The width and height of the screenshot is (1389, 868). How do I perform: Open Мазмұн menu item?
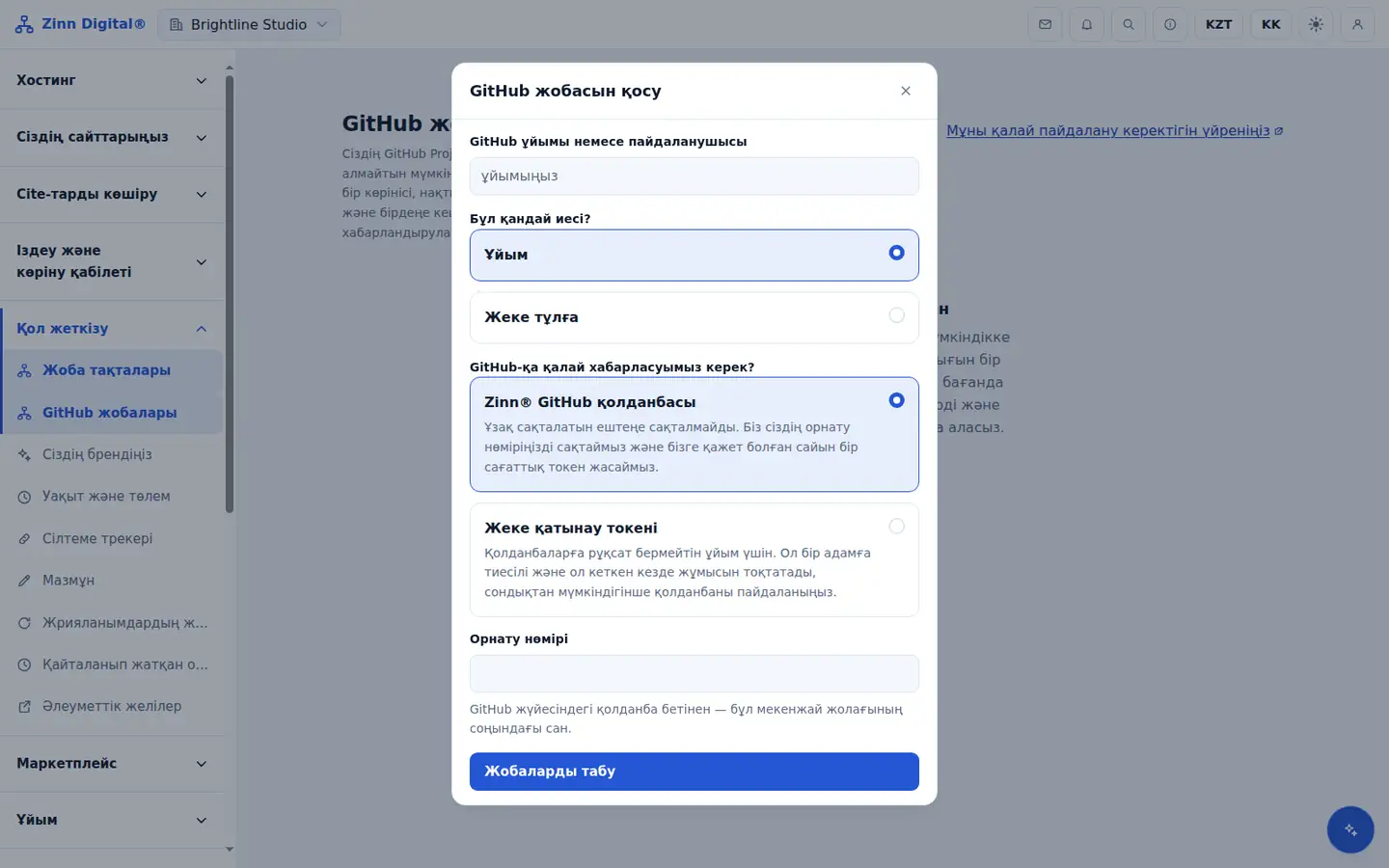[112, 581]
